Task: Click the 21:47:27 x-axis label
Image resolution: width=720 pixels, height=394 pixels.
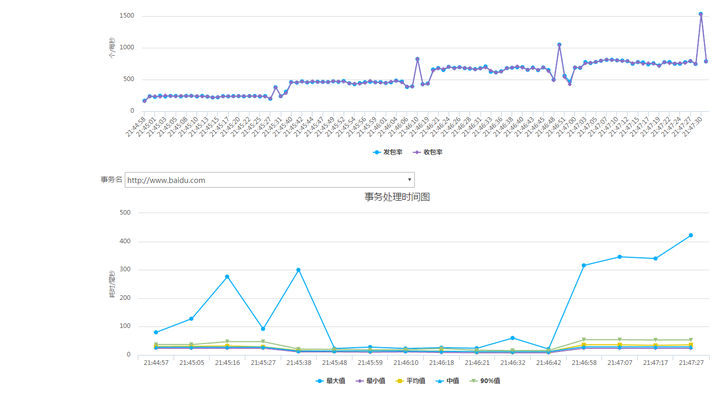Action: tap(691, 362)
